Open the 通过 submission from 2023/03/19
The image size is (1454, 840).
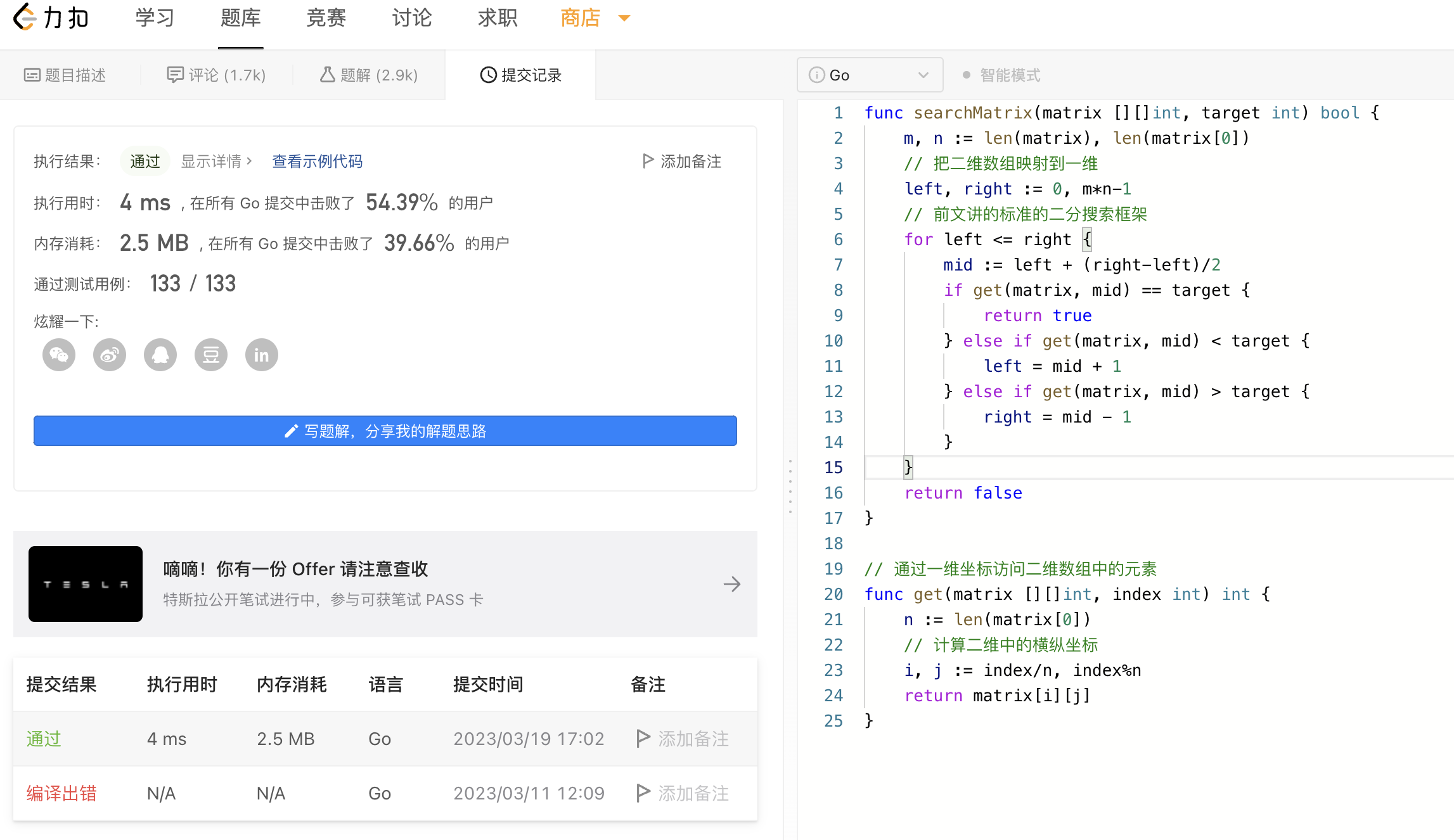(x=44, y=739)
